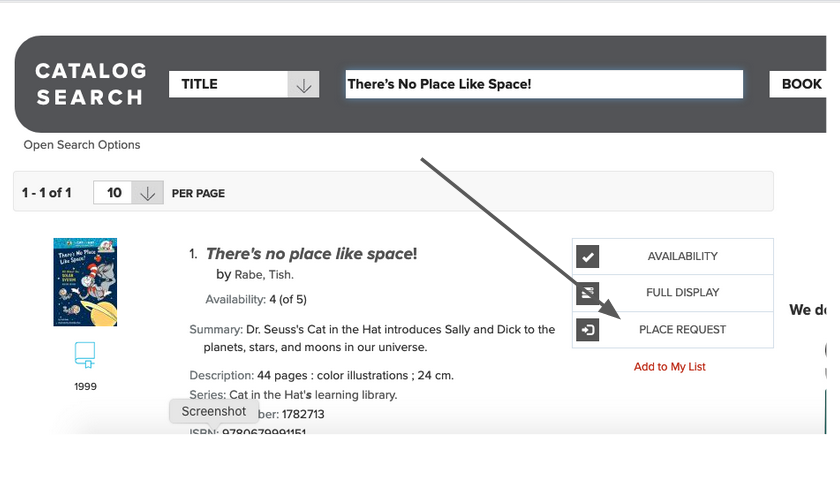This screenshot has width=840, height=477.
Task: Click the FULL DISPLAY button
Action: [x=673, y=293]
